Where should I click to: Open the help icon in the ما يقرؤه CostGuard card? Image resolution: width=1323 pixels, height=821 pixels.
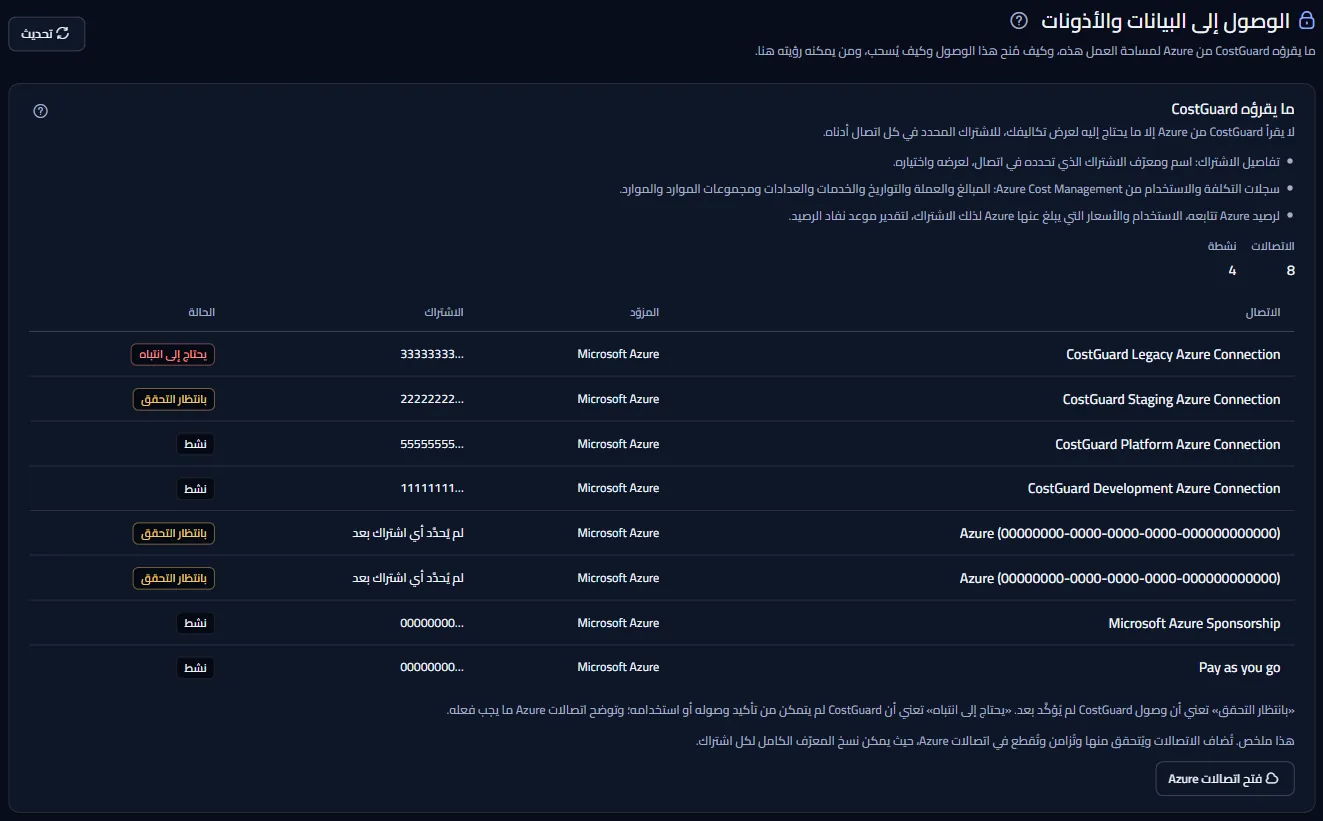[x=41, y=111]
